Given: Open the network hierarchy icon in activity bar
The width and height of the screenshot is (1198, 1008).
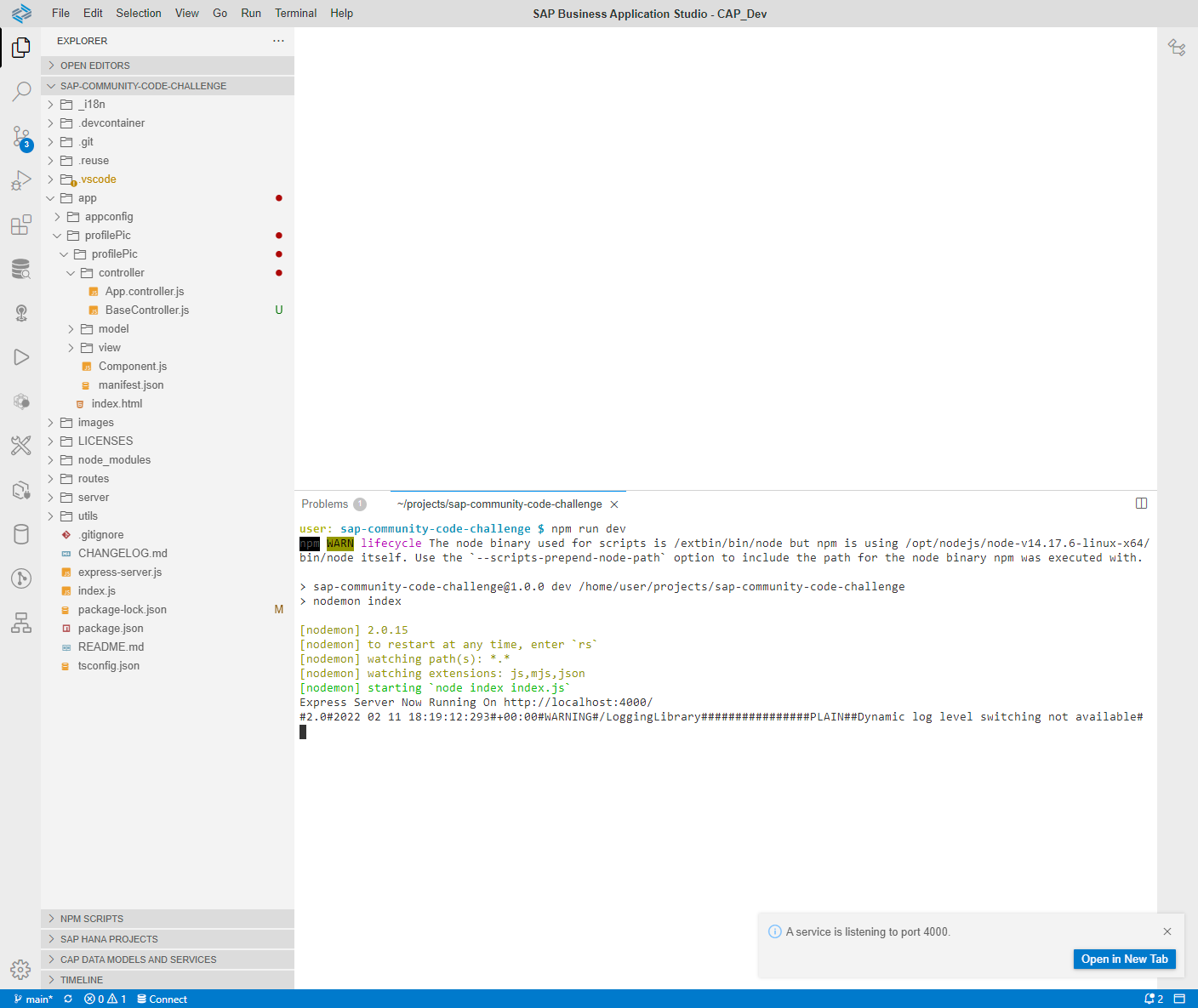Looking at the screenshot, I should point(21,623).
